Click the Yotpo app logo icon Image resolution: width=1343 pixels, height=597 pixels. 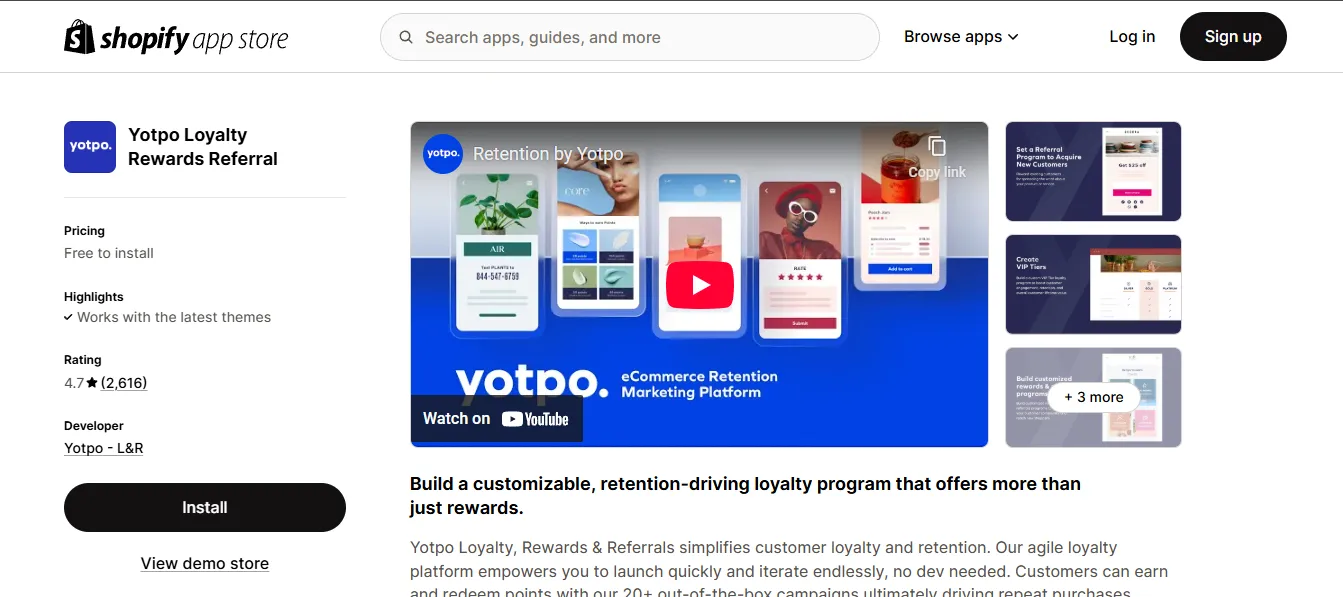[x=90, y=147]
